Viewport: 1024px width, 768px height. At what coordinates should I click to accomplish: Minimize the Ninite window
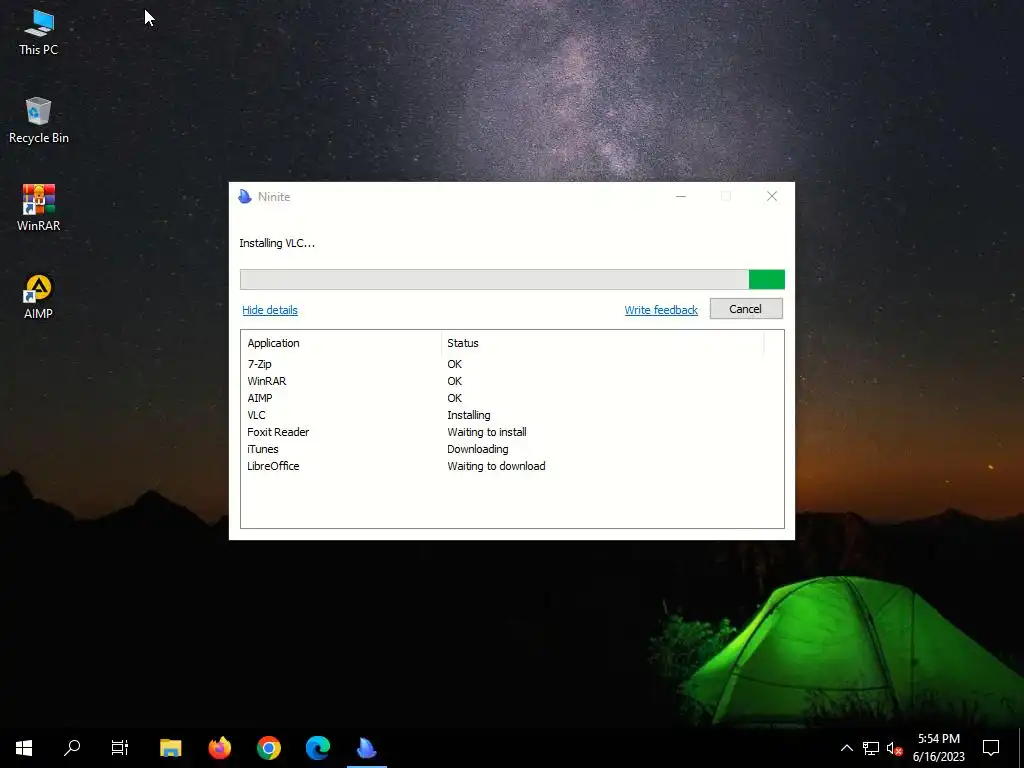coord(680,196)
